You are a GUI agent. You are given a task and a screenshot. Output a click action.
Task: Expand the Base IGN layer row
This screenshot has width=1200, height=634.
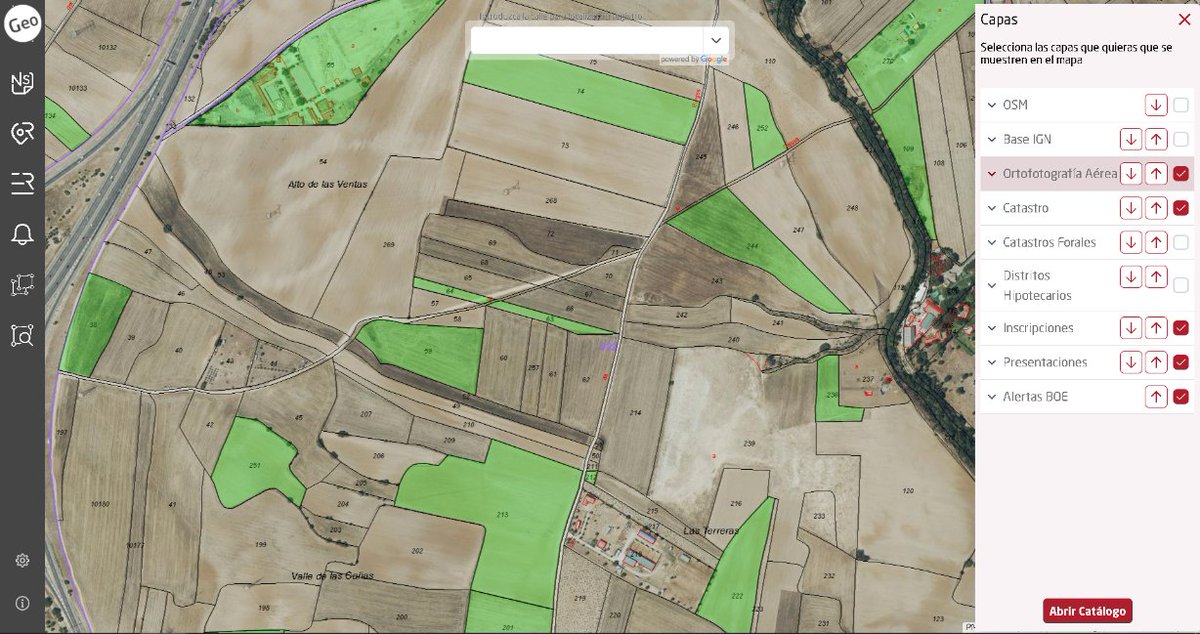(x=992, y=139)
